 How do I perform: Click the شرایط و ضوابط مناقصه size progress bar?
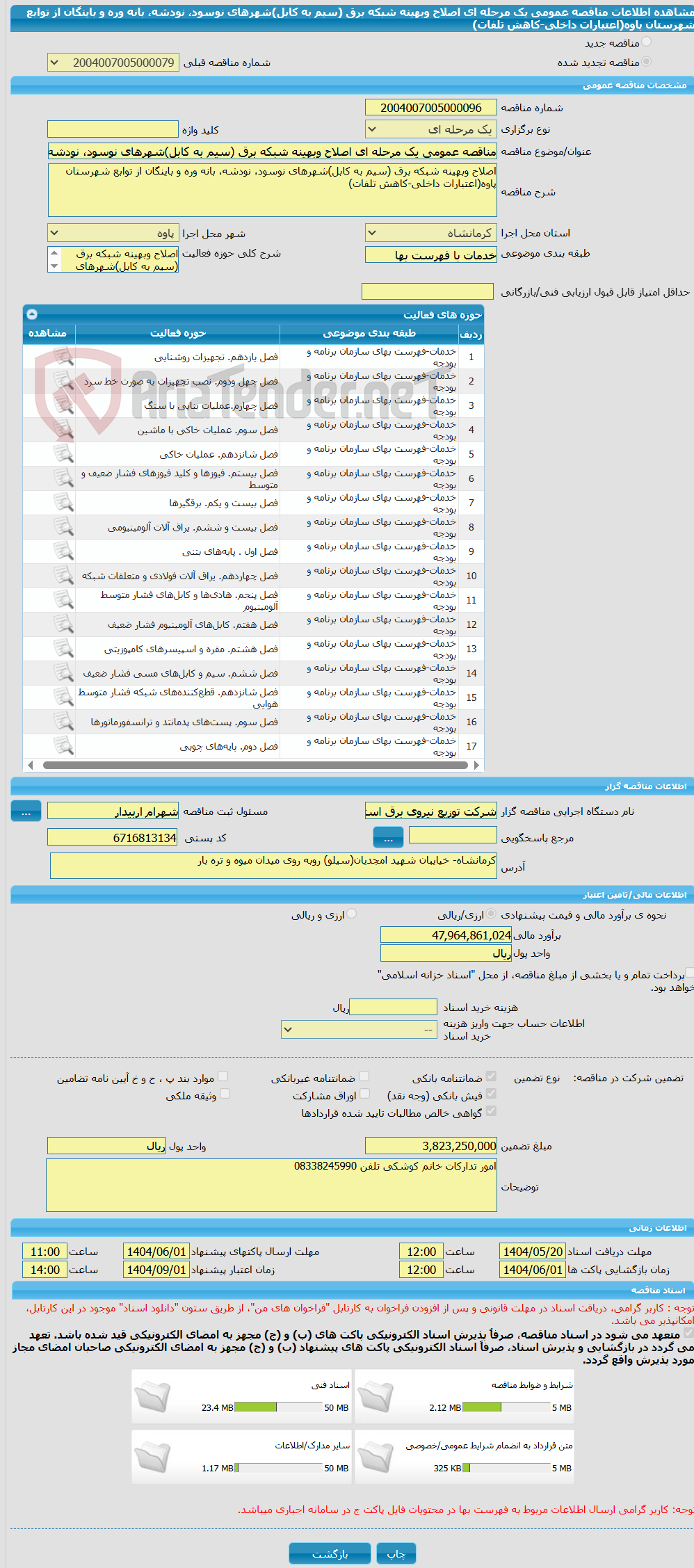[506, 1407]
